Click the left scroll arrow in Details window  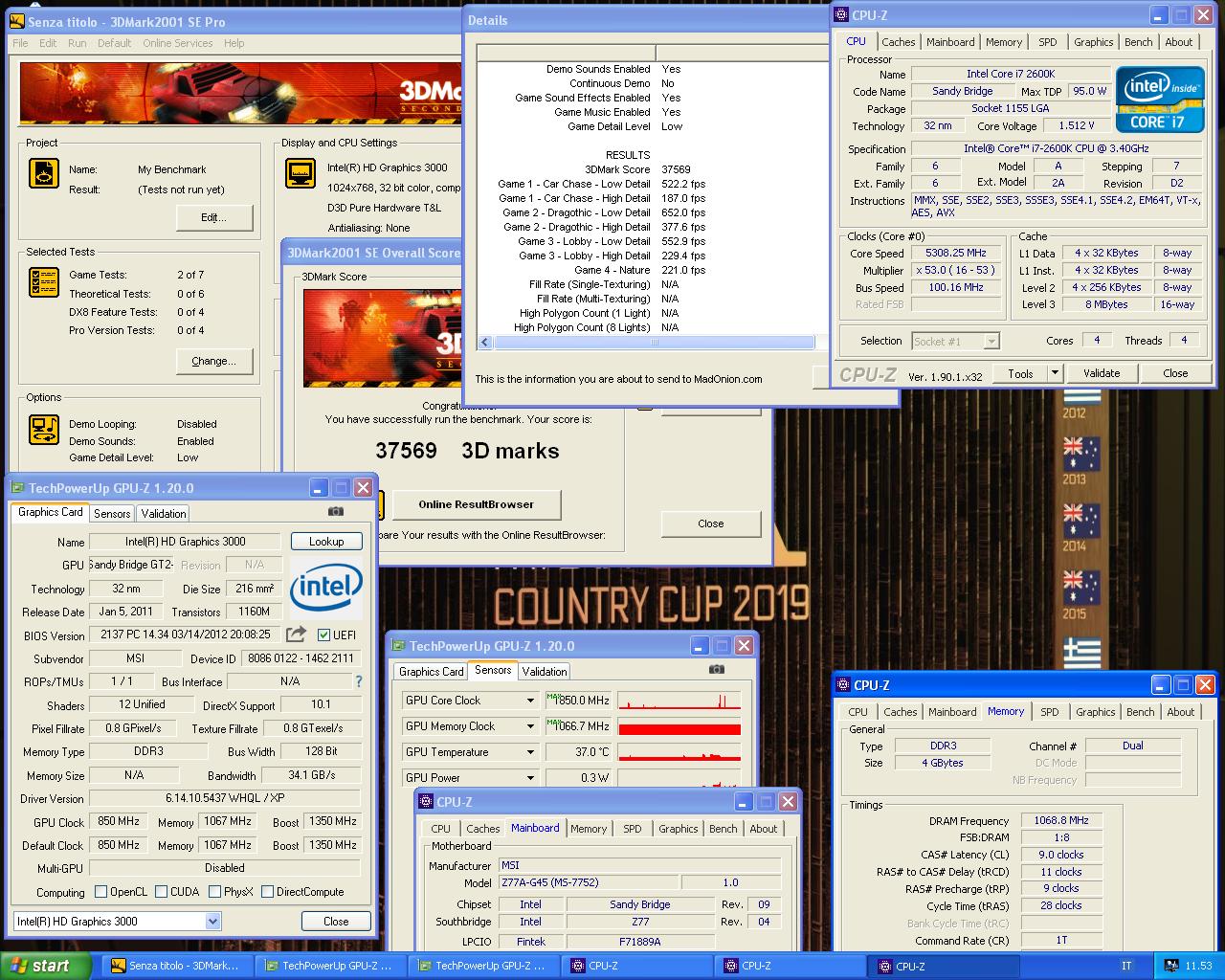coord(485,343)
